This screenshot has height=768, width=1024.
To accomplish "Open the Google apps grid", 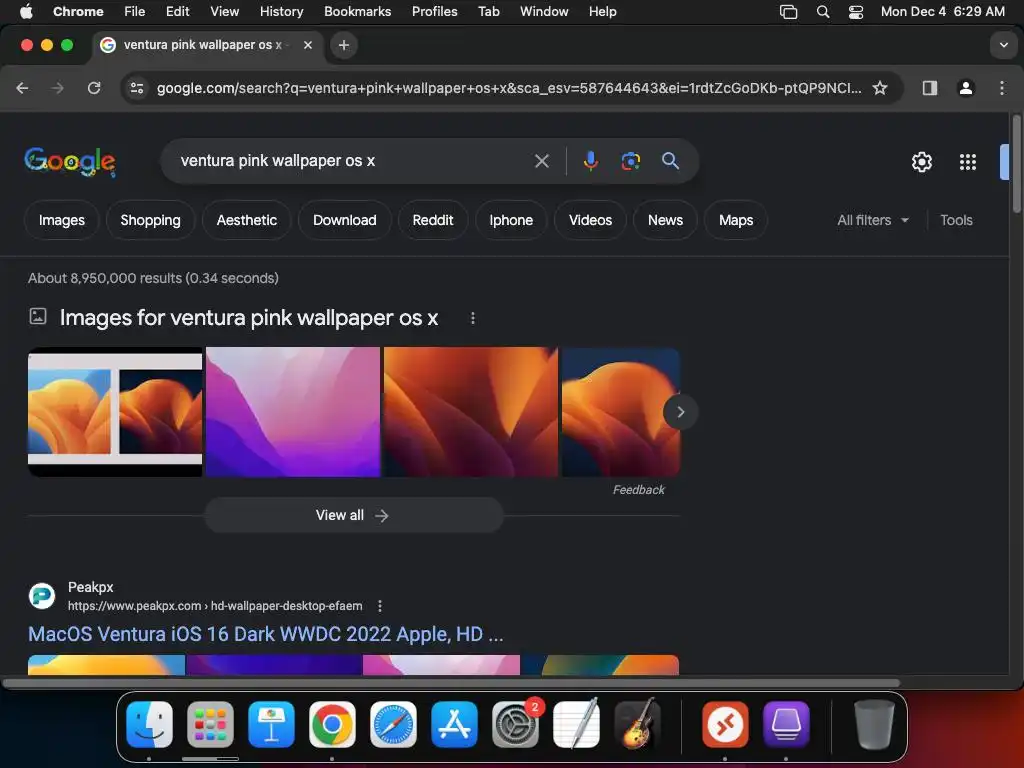I will [967, 162].
